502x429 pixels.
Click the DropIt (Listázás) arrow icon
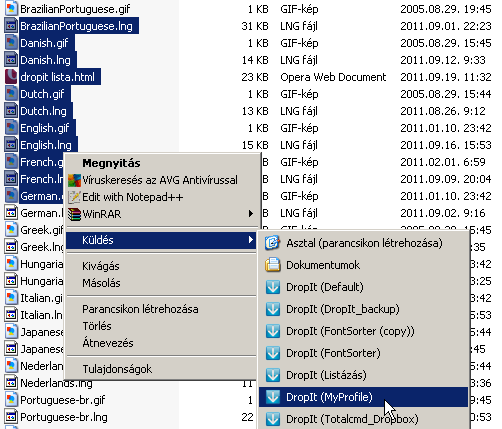coord(273,375)
